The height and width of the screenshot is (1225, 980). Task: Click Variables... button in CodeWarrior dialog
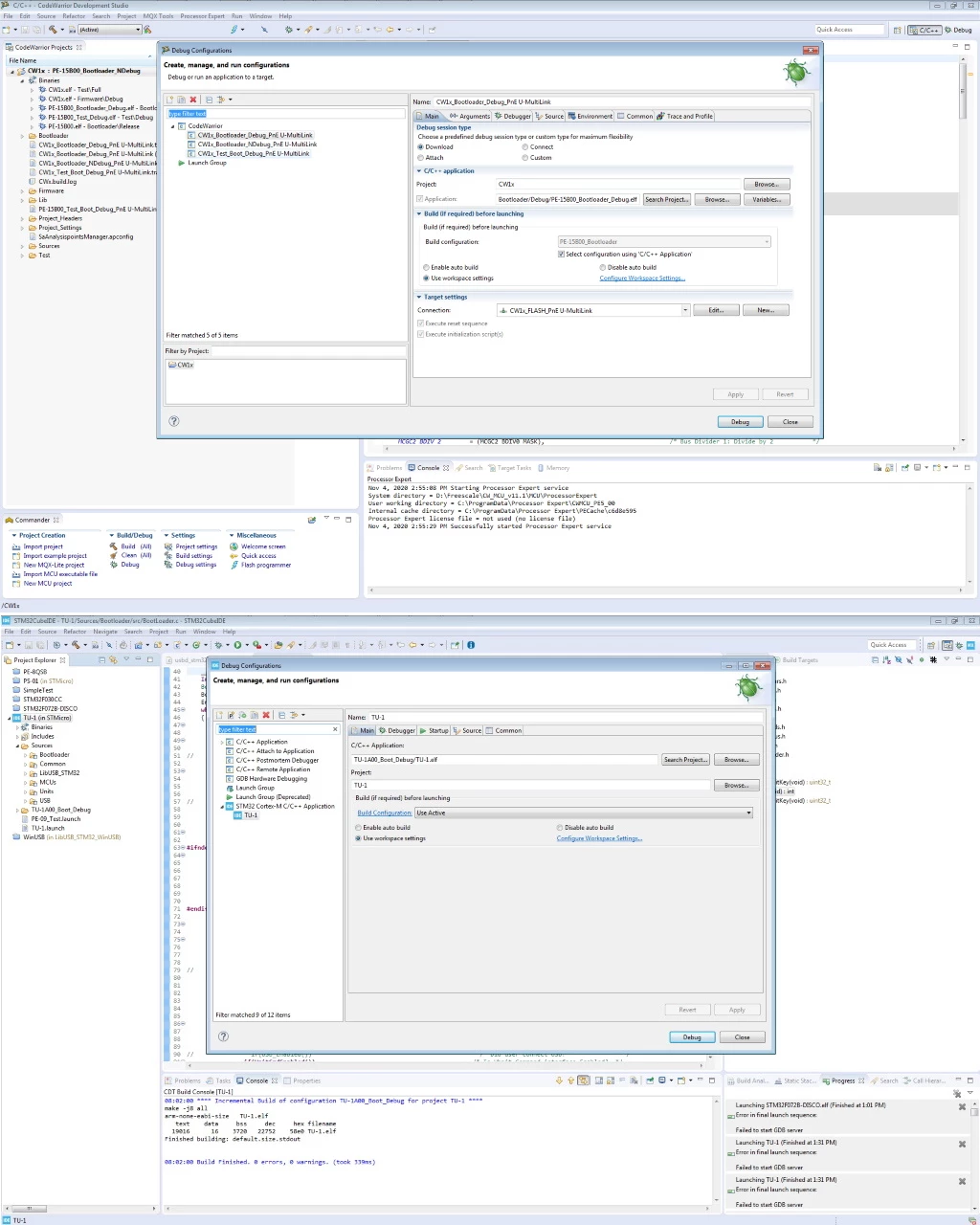click(x=767, y=199)
